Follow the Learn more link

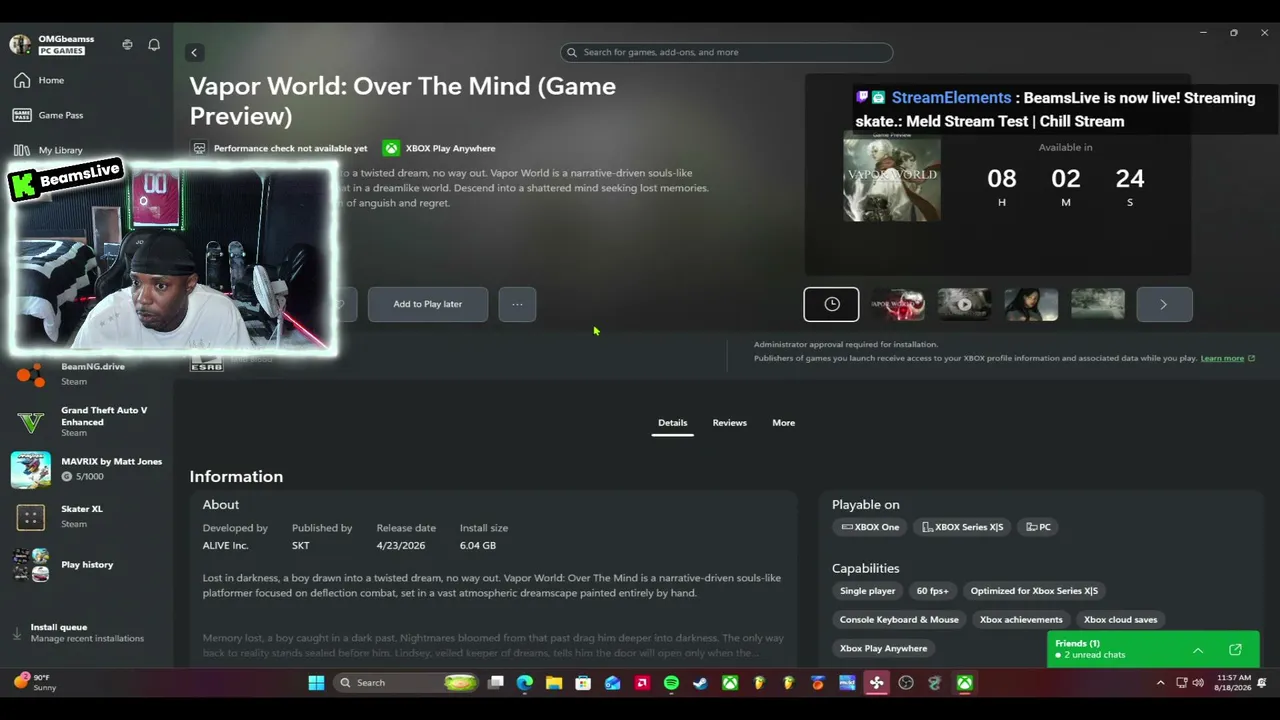(1227, 358)
